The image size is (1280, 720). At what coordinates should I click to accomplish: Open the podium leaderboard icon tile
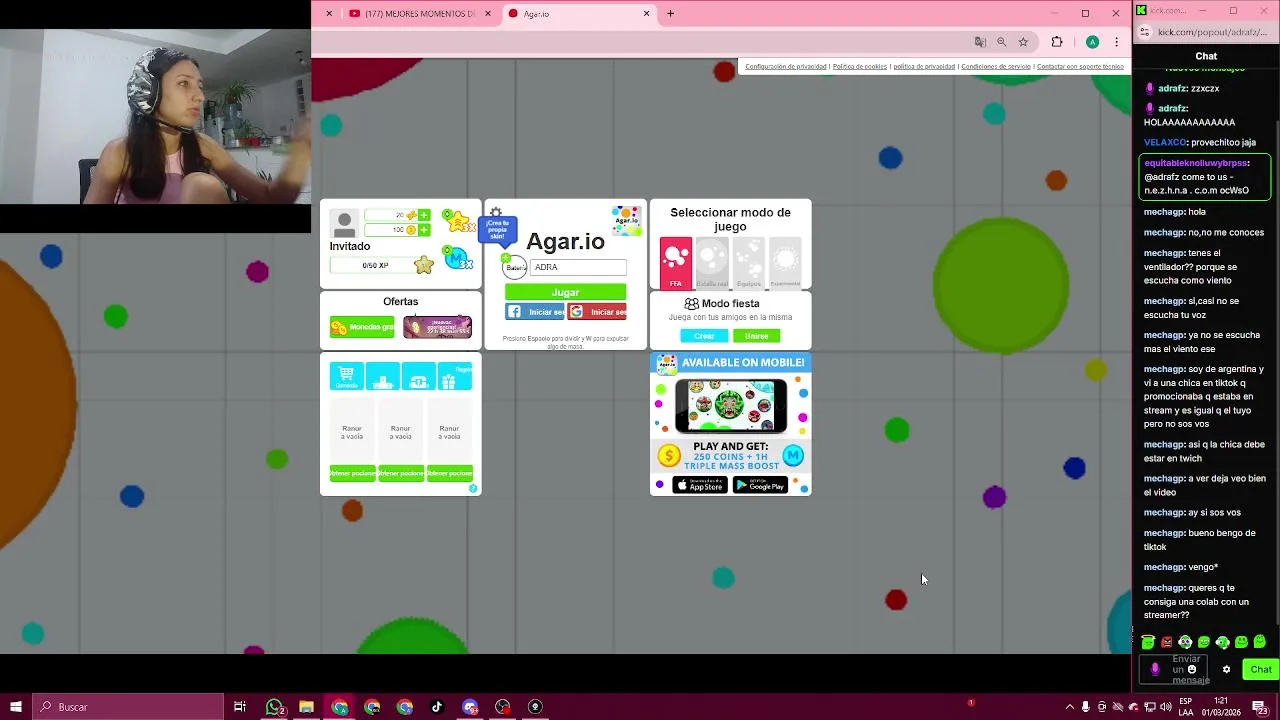click(382, 376)
